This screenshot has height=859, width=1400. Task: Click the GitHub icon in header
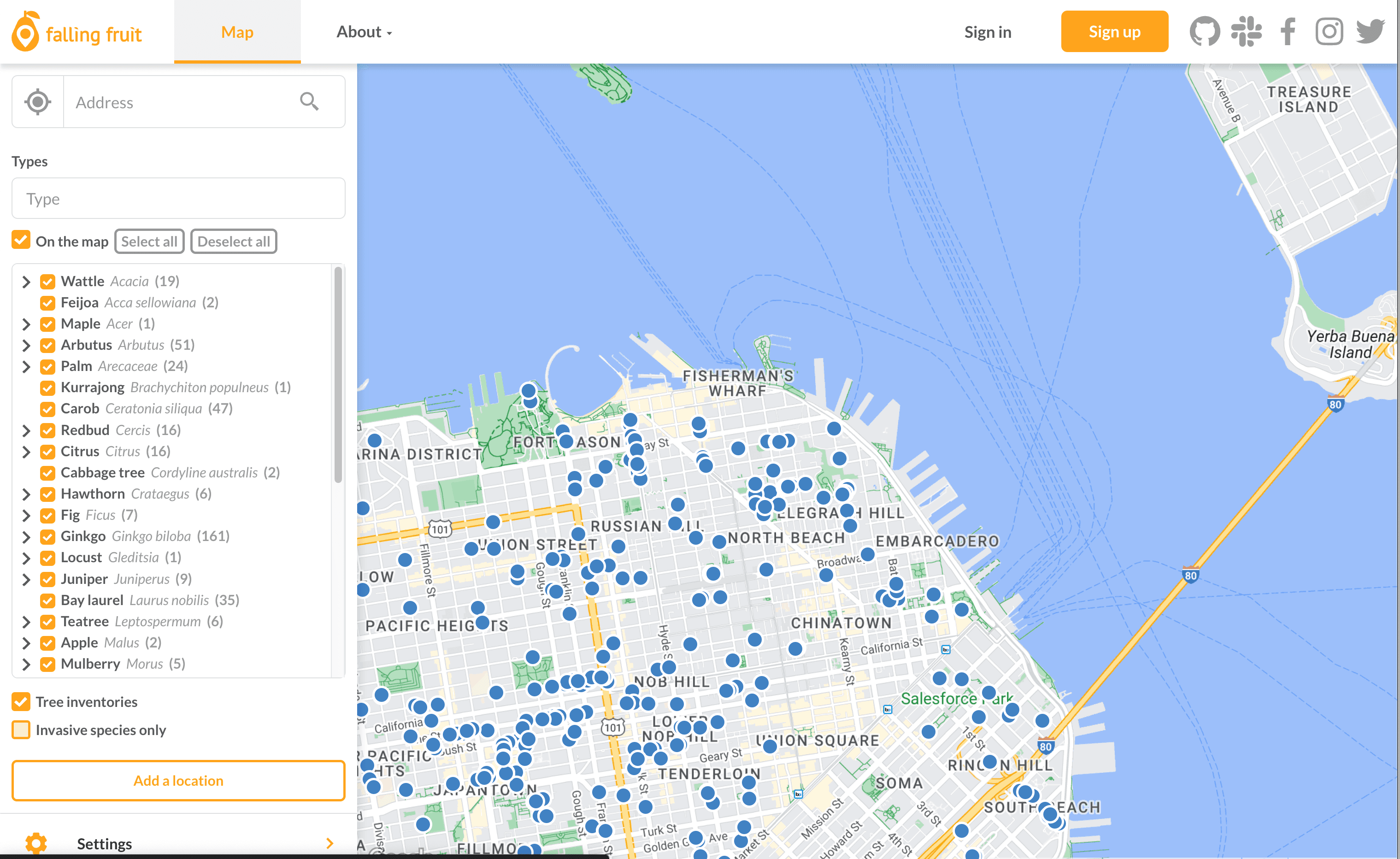coord(1204,32)
